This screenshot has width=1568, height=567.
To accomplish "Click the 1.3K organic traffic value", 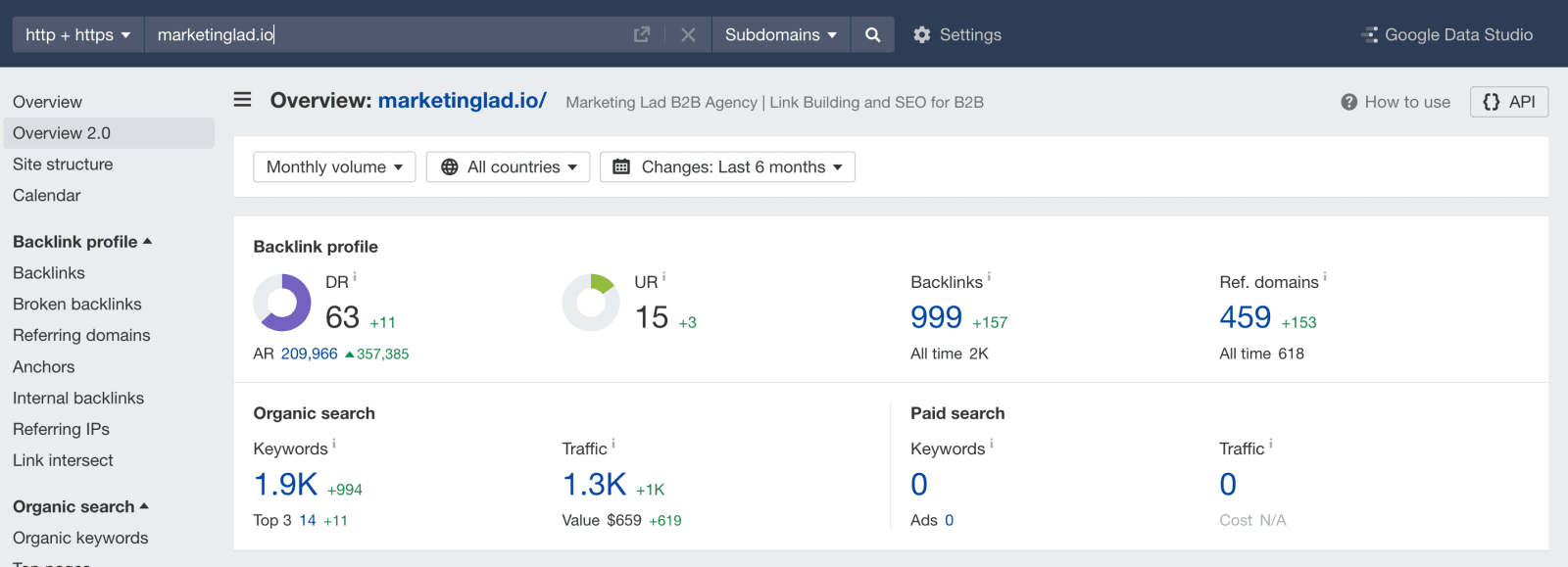I will coord(594,484).
